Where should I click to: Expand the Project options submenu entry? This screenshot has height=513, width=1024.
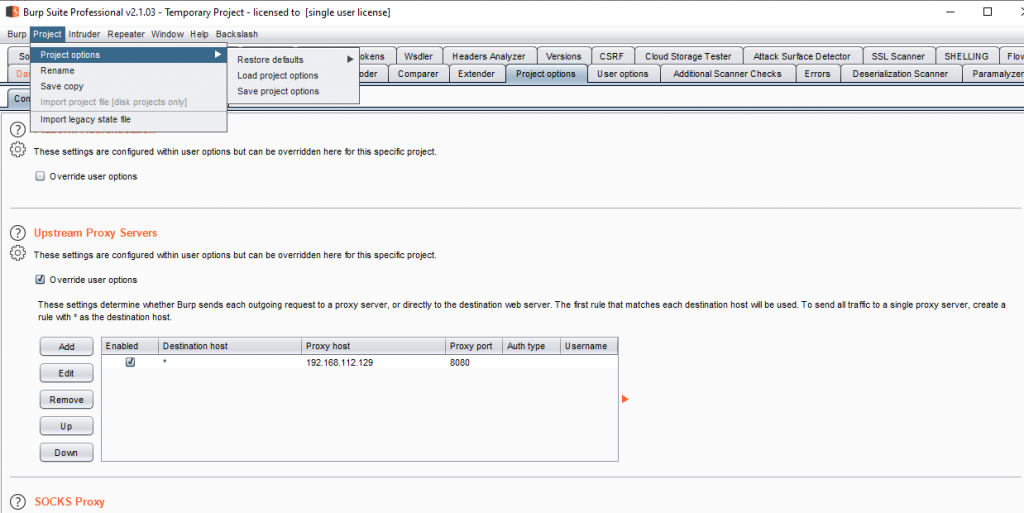(130, 54)
